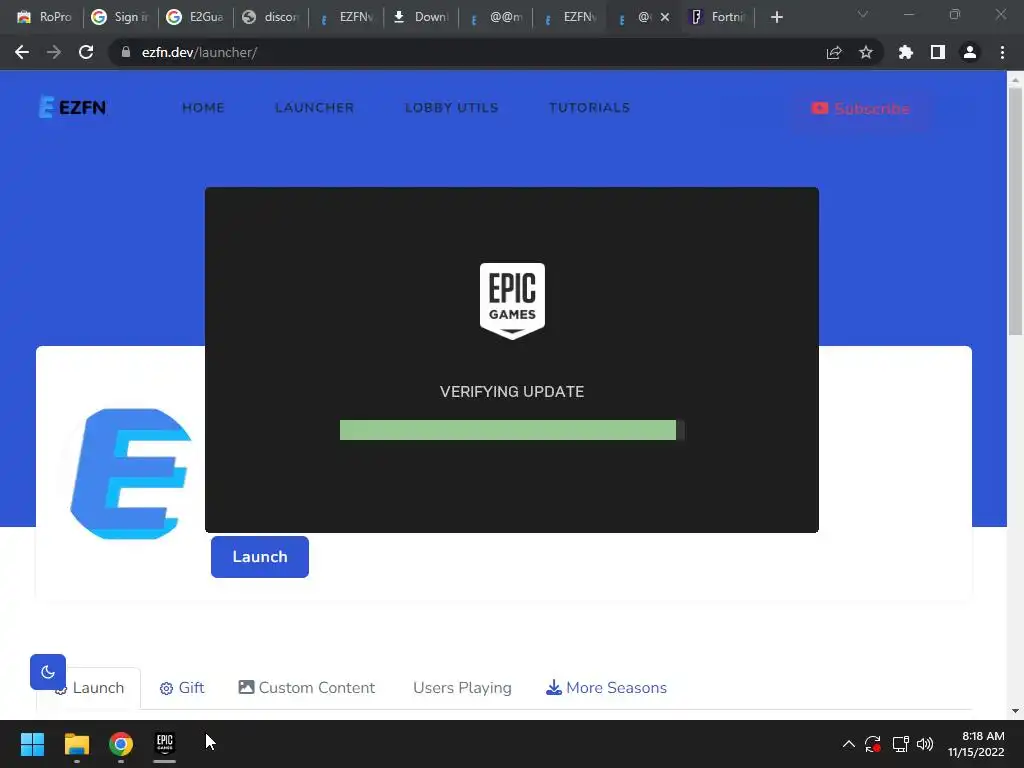Click the green verifying update progress bar

click(512, 430)
